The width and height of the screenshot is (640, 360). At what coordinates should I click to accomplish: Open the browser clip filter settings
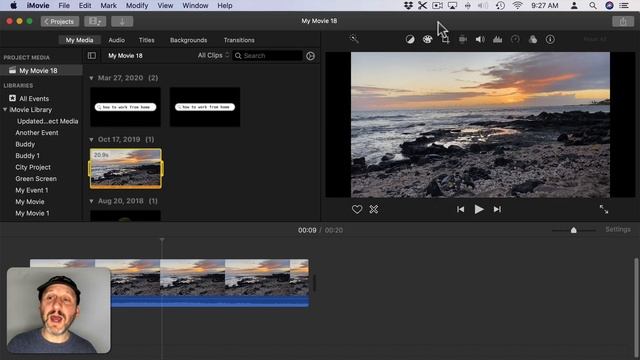click(311, 56)
